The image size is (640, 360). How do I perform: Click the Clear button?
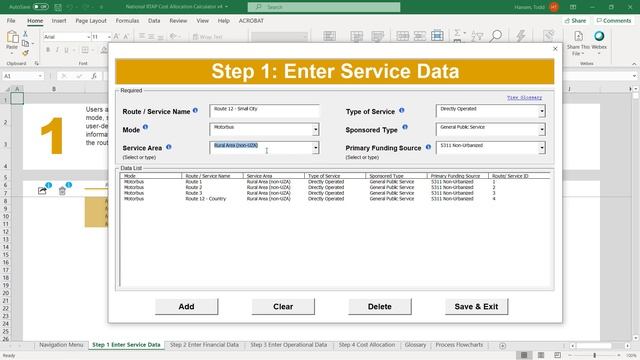pyautogui.click(x=283, y=307)
